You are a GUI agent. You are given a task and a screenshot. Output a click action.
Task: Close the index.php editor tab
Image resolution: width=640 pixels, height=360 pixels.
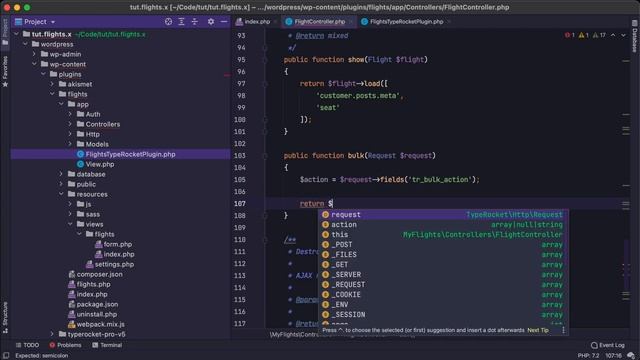point(276,22)
